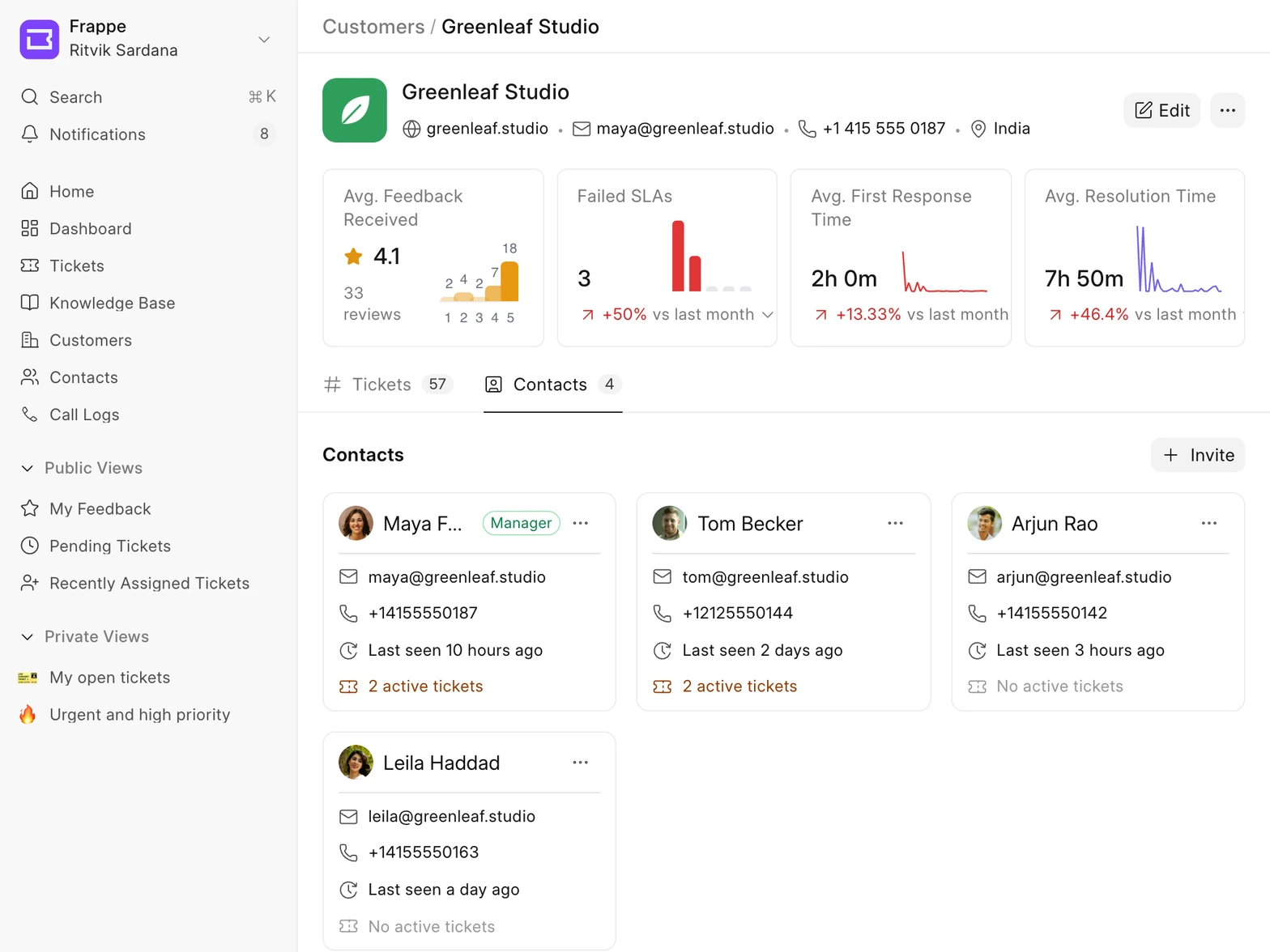
Task: Select the Contacts tab
Action: (553, 385)
